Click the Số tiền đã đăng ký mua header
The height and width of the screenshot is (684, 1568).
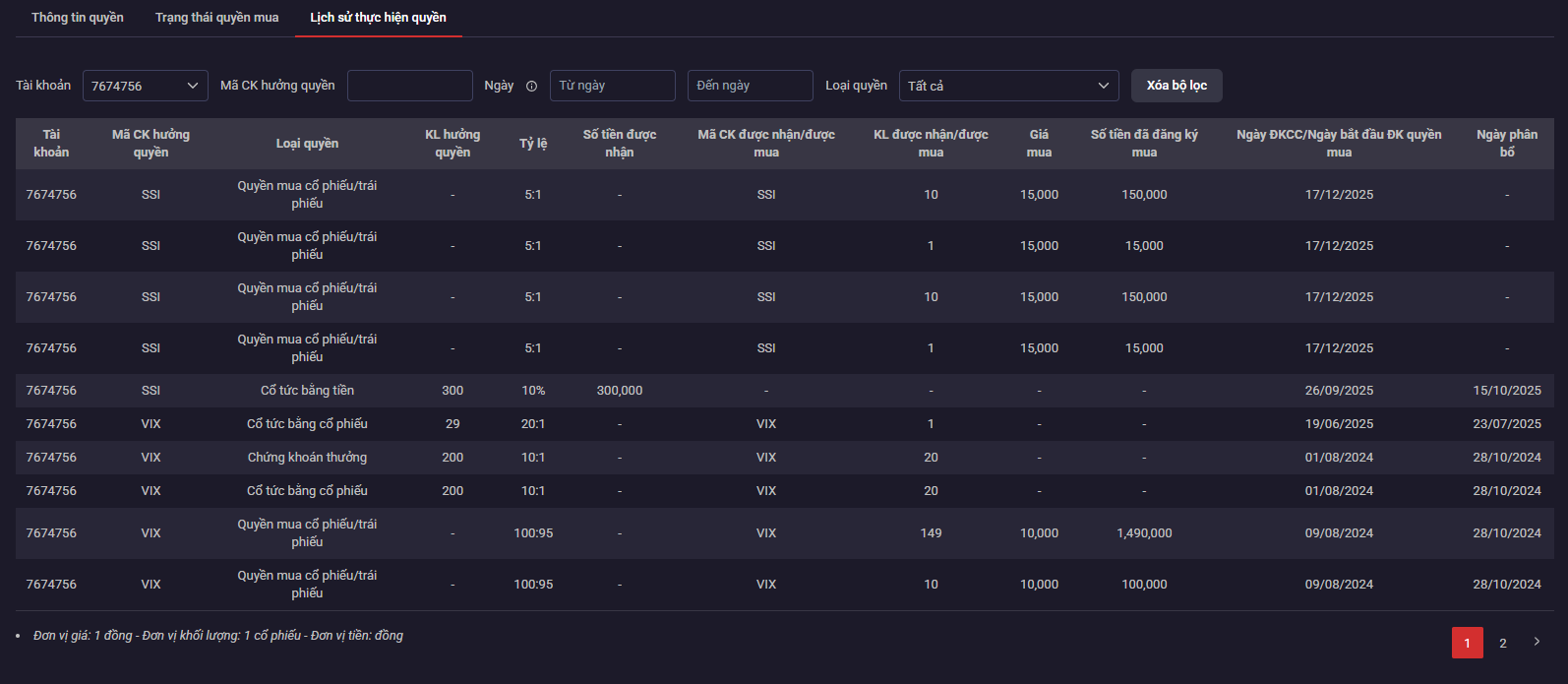tap(1144, 144)
